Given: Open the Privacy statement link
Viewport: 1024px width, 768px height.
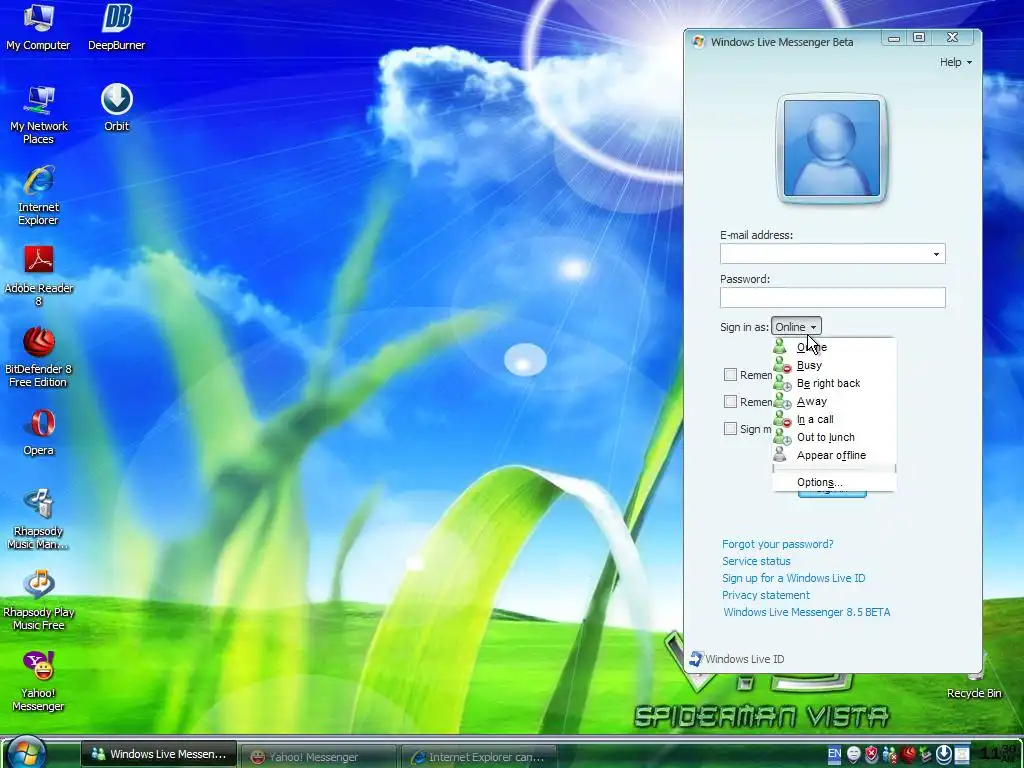Looking at the screenshot, I should point(765,595).
